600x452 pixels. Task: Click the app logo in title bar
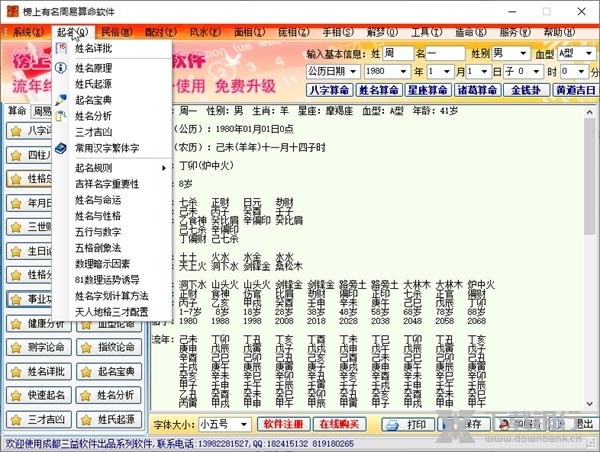12,11
